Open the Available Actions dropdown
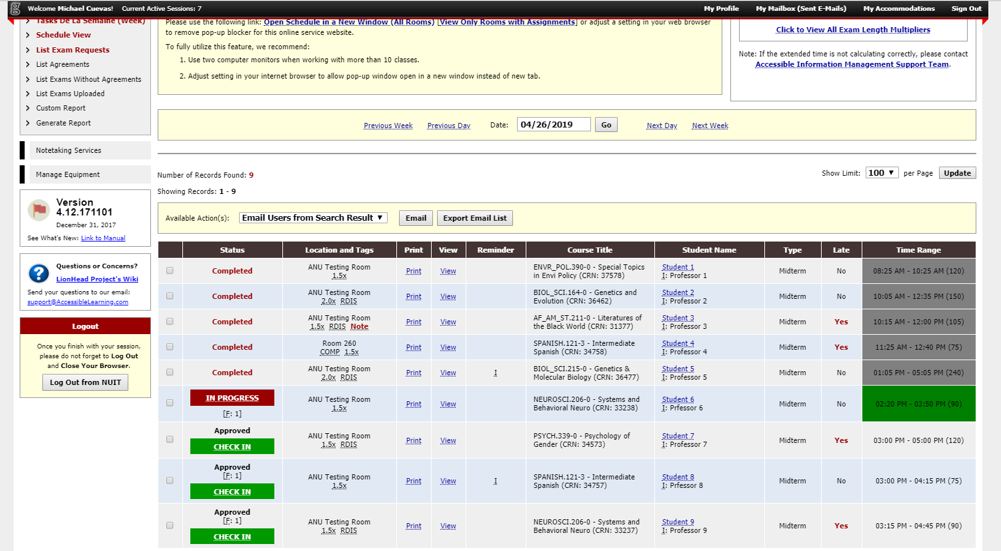 tap(312, 218)
